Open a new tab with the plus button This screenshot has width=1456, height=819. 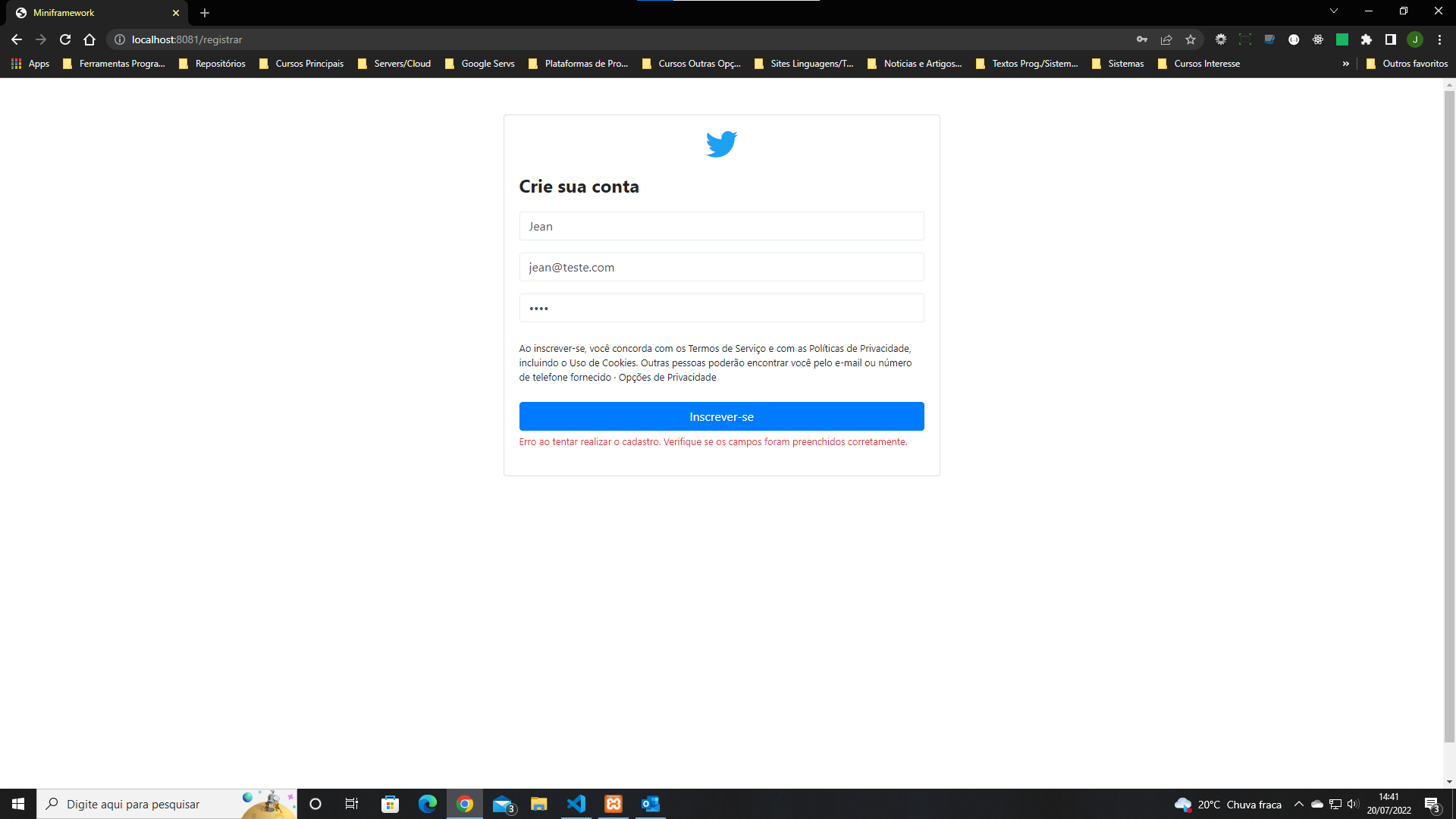pos(205,13)
